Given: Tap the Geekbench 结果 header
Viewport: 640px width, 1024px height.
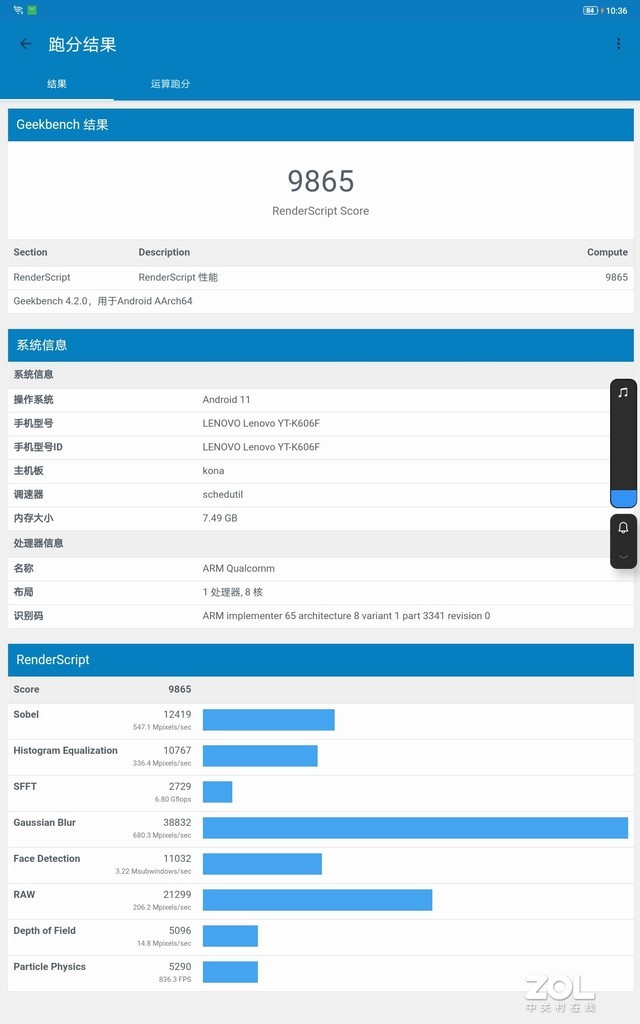Looking at the screenshot, I should [321, 125].
